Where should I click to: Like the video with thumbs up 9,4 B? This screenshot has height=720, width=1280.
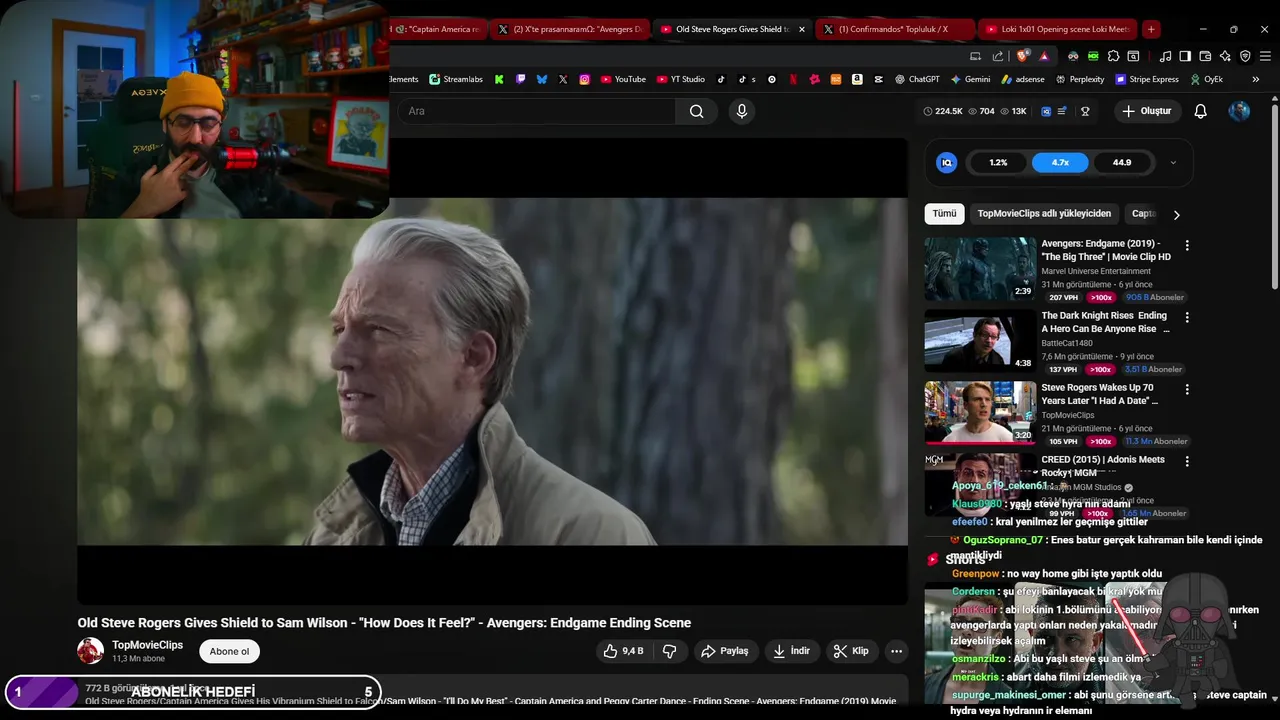point(622,651)
